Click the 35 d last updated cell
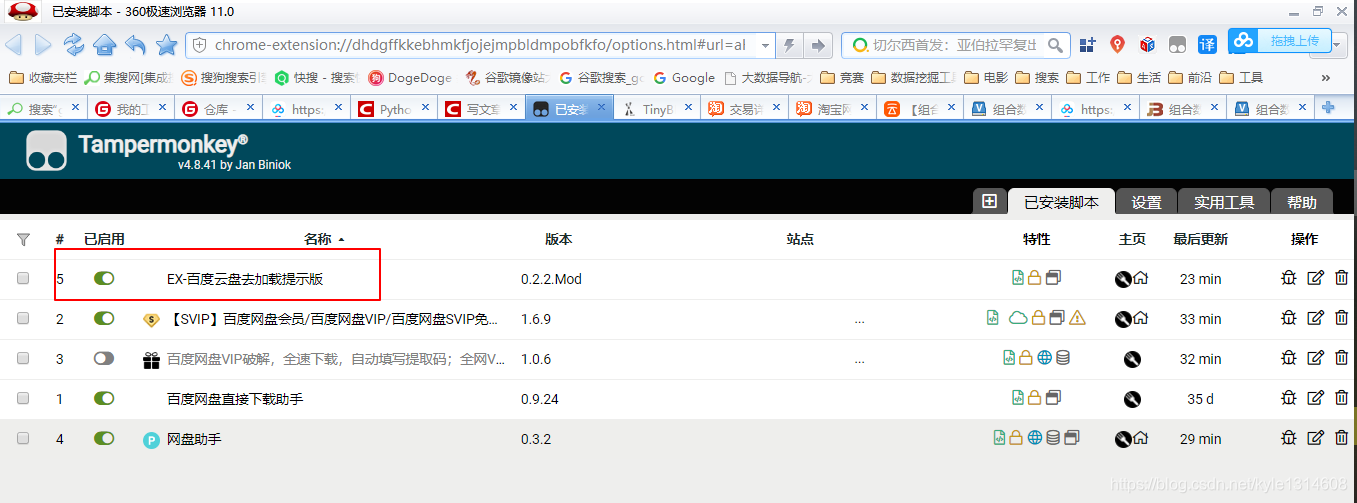This screenshot has width=1357, height=503. coord(1200,399)
